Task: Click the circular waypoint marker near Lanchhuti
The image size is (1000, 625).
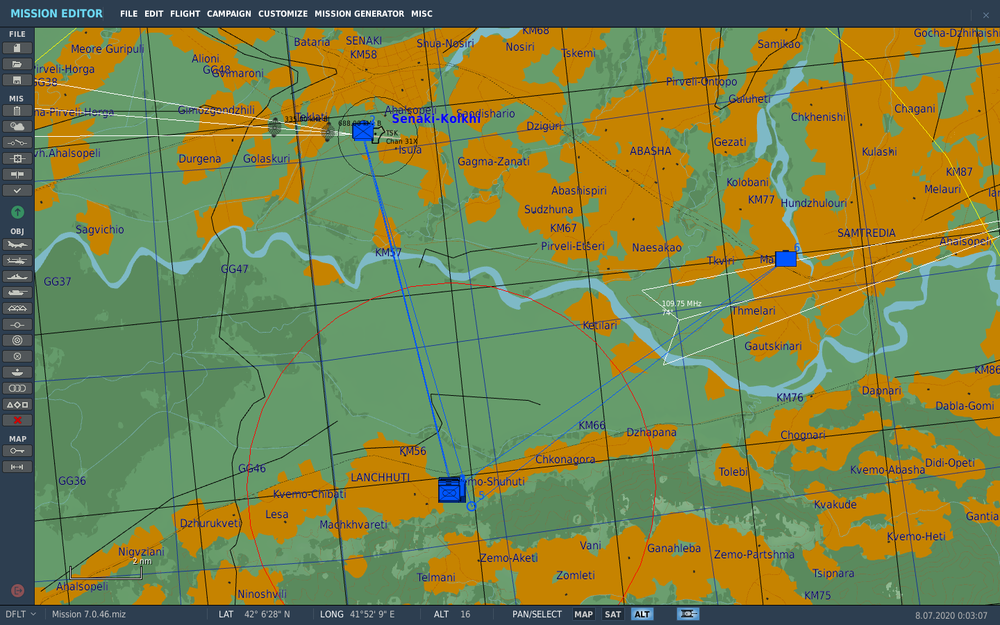Action: (471, 506)
